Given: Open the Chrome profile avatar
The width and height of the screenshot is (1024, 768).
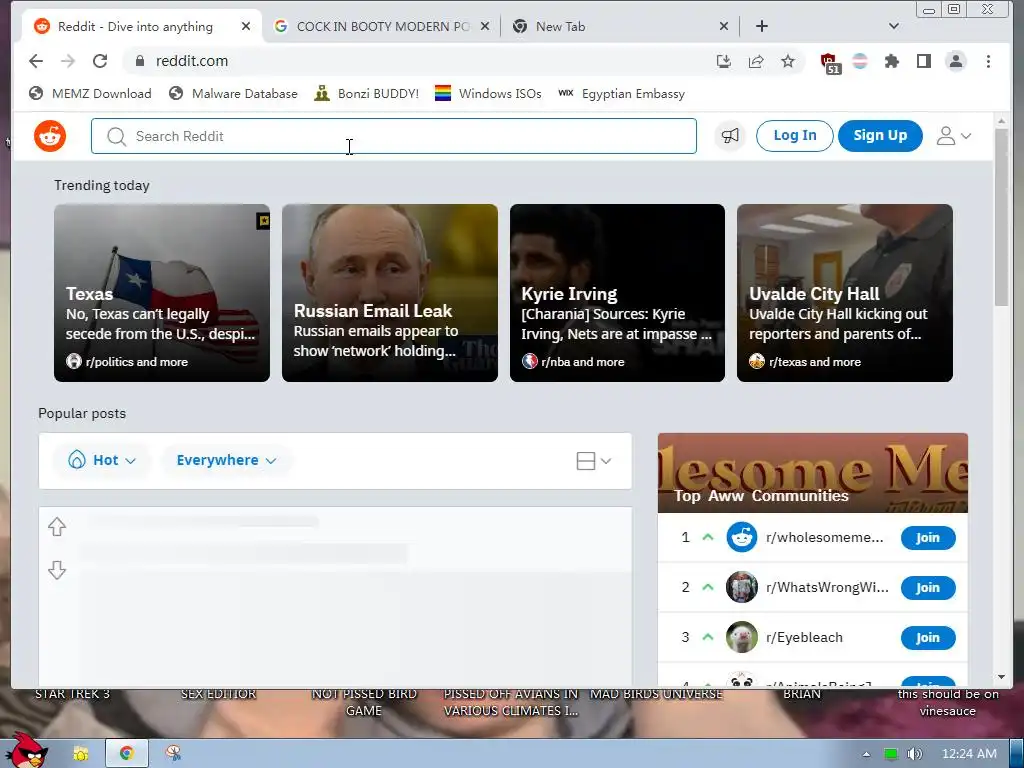Looking at the screenshot, I should [956, 61].
